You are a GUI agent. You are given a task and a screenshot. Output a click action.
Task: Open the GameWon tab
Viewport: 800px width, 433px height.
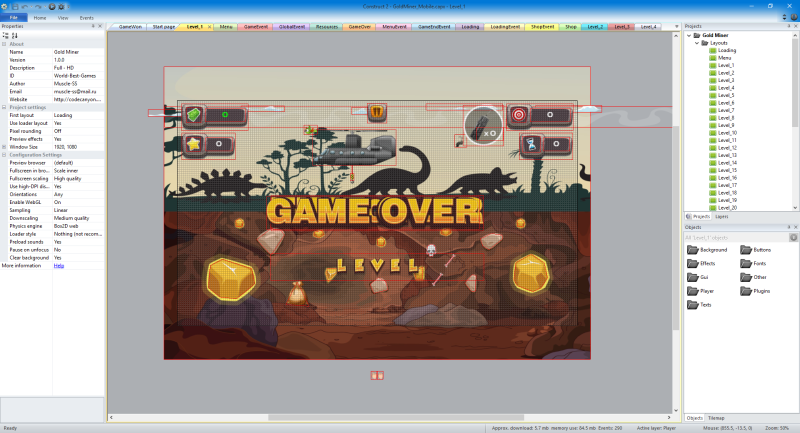tap(130, 27)
